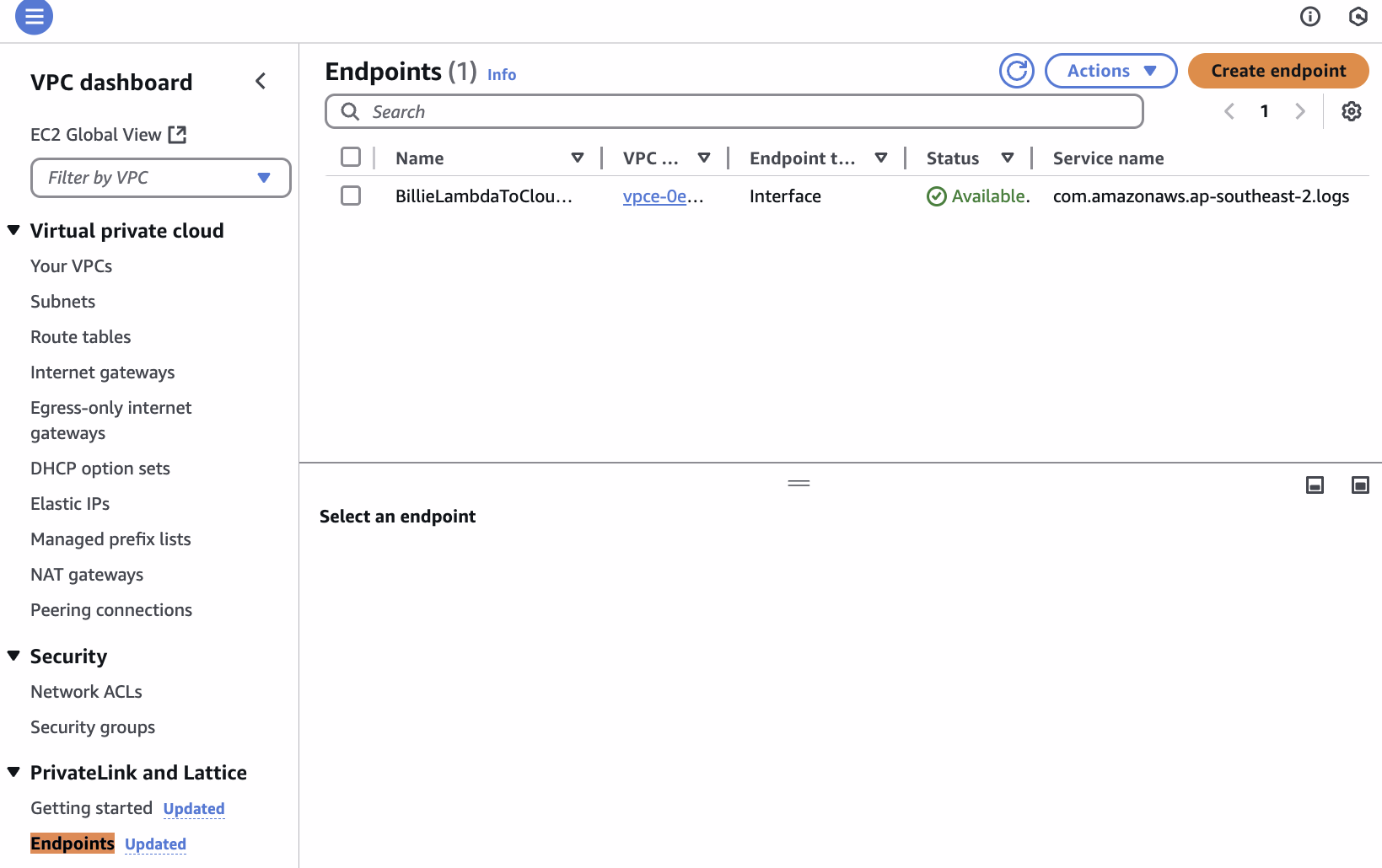
Task: Open NAT gateways in the sidebar
Action: pyautogui.click(x=87, y=575)
